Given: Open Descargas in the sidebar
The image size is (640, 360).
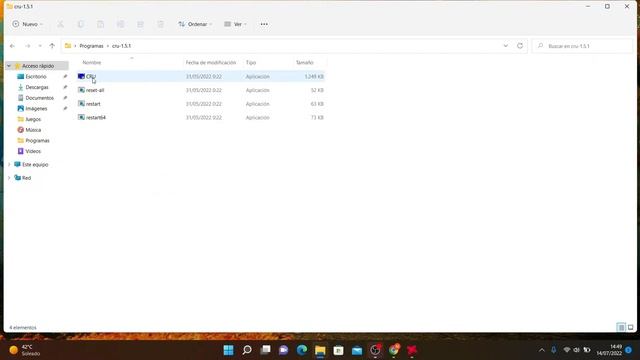Looking at the screenshot, I should (37, 87).
